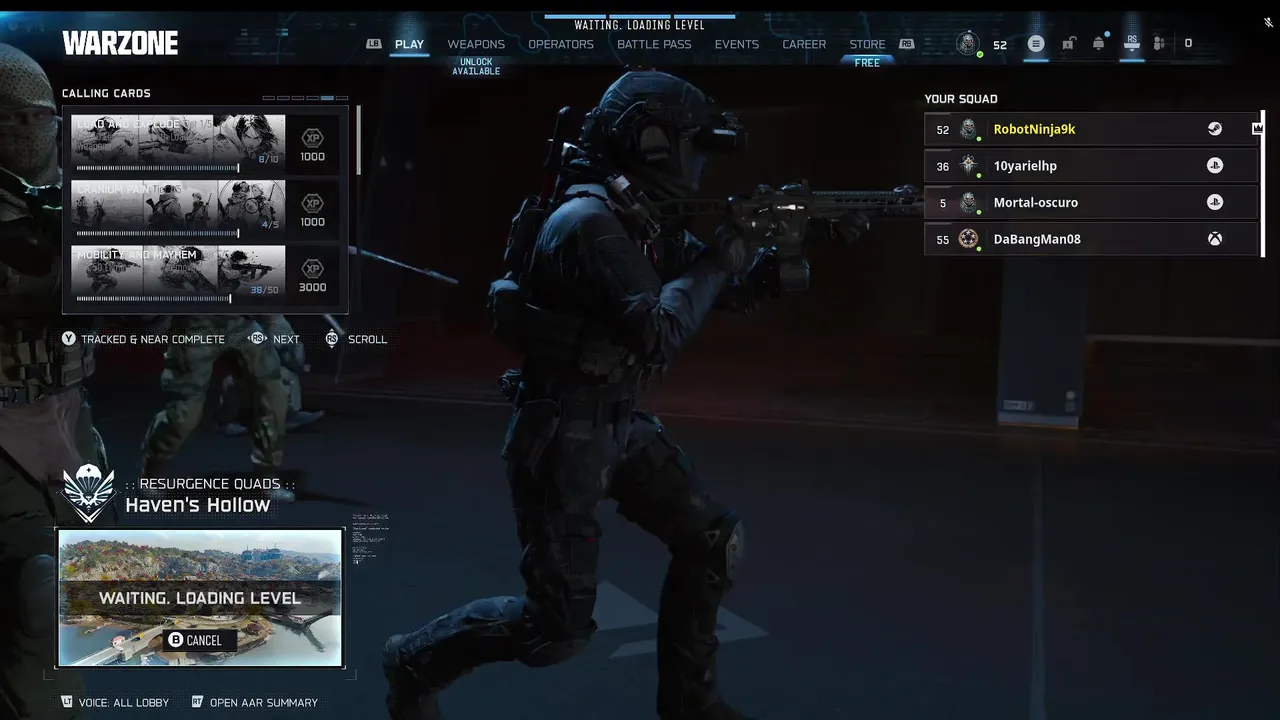Toggle Voice: All Lobby setting
This screenshot has width=1280, height=720.
pos(115,702)
